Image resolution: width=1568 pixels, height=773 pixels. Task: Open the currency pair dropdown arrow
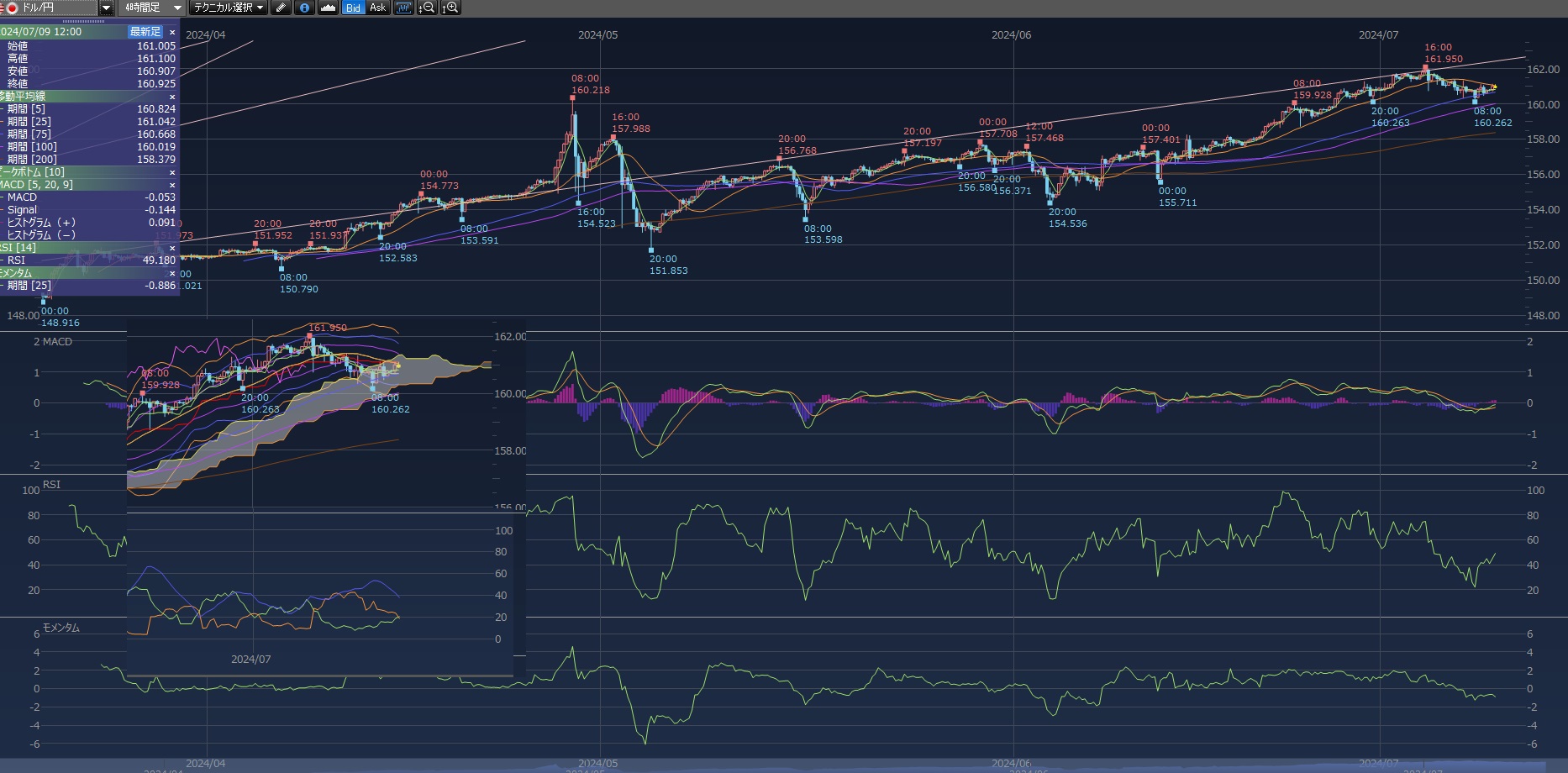point(107,8)
